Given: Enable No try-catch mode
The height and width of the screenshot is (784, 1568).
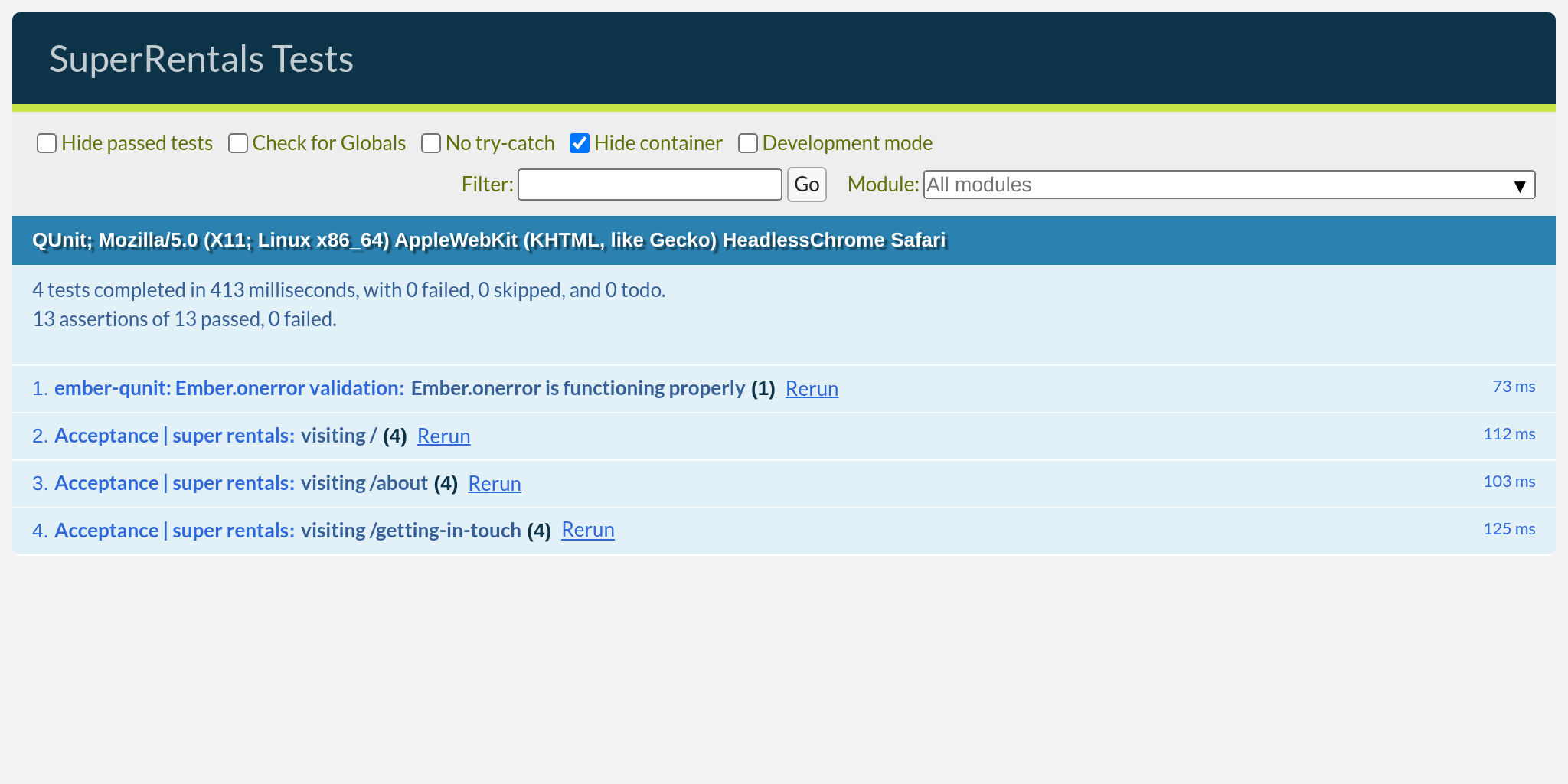Looking at the screenshot, I should (431, 143).
